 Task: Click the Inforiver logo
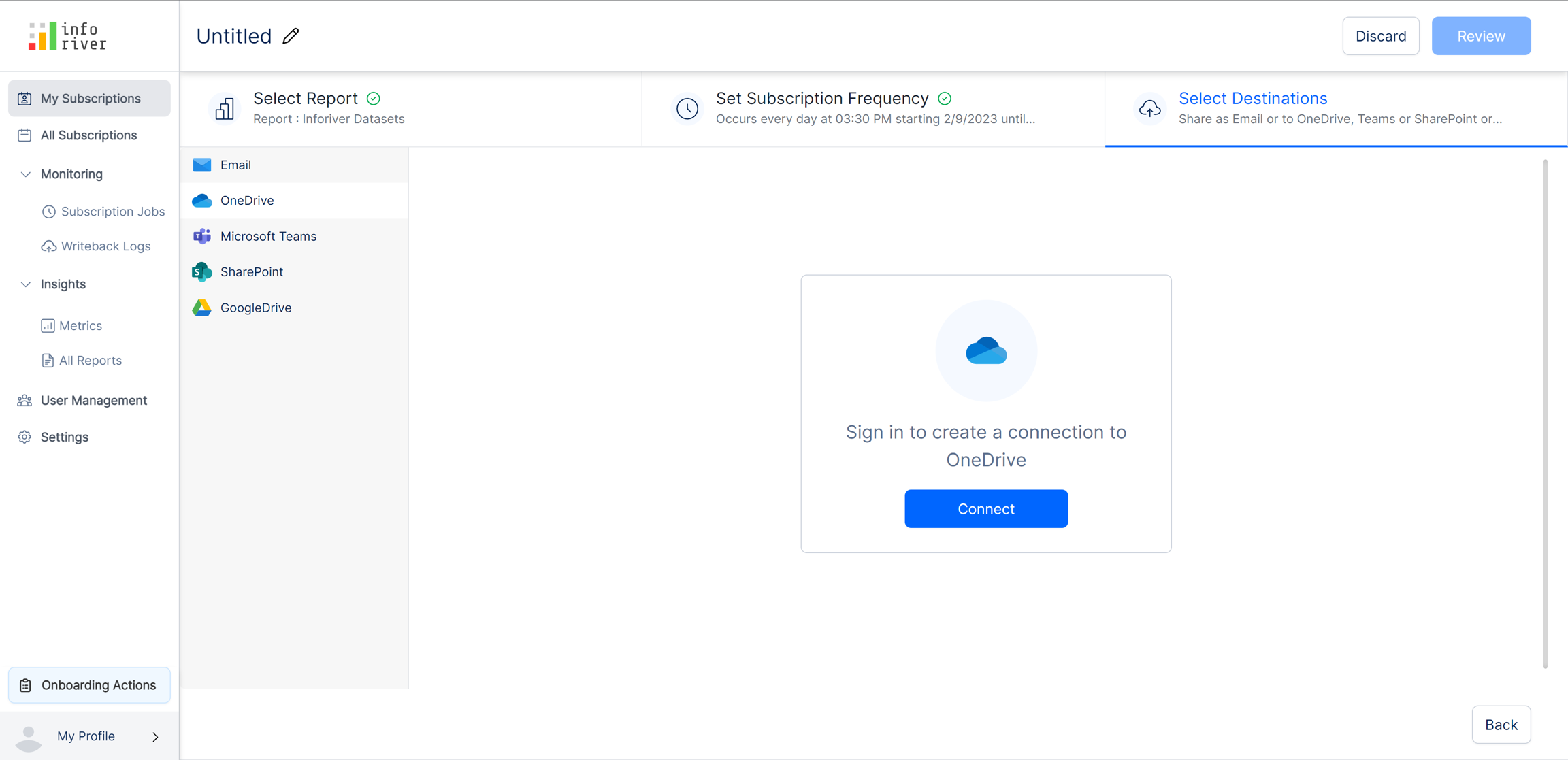[67, 36]
